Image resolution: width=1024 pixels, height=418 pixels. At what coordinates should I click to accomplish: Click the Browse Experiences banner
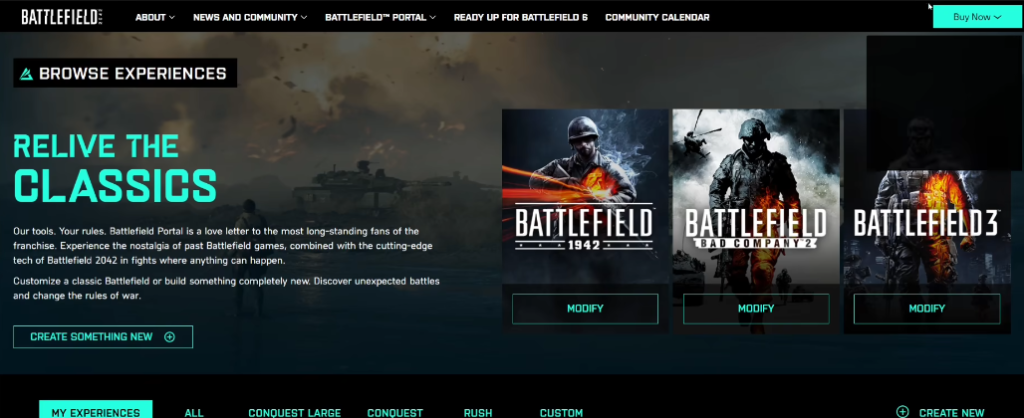tap(125, 73)
